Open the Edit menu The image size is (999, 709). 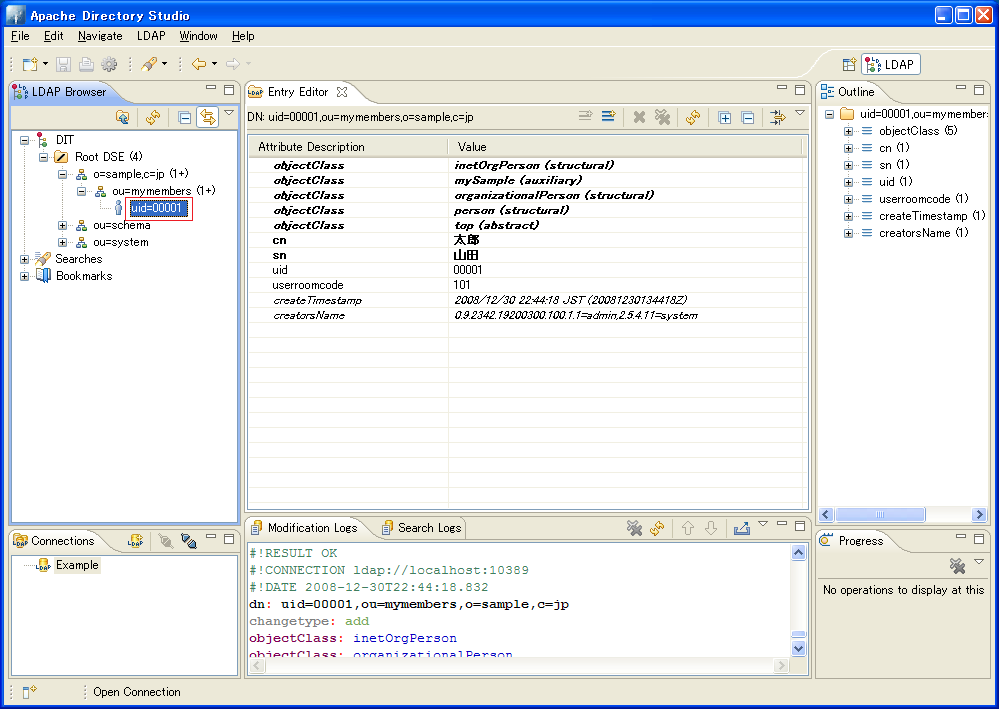[54, 36]
